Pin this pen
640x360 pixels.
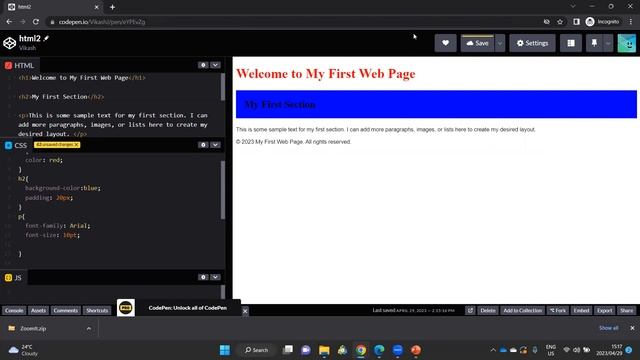point(594,43)
